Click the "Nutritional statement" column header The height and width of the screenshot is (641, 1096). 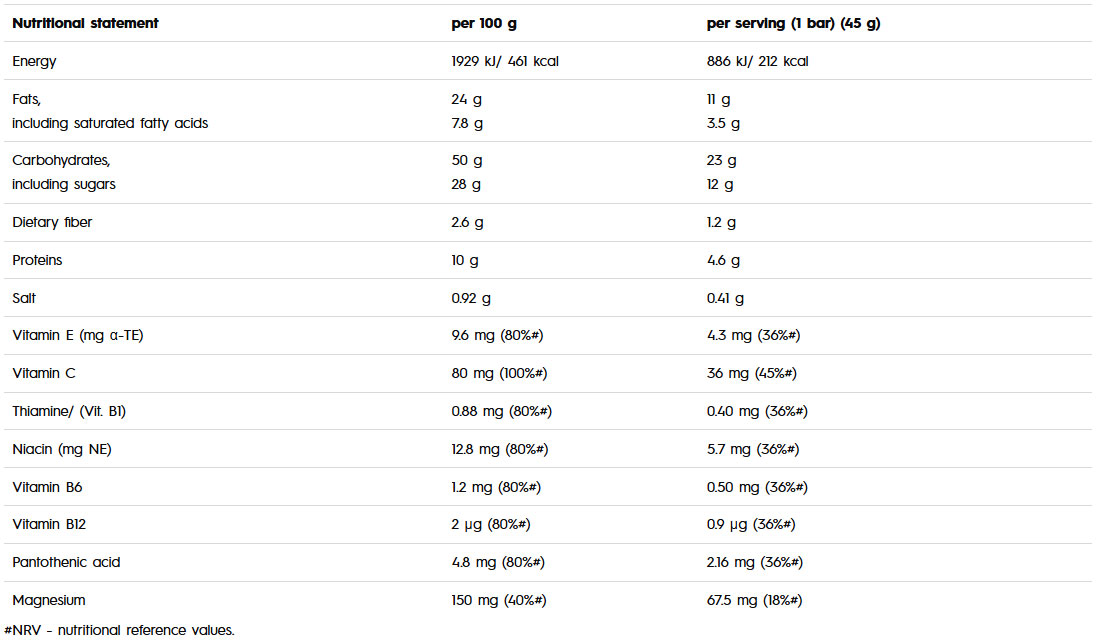(x=85, y=23)
